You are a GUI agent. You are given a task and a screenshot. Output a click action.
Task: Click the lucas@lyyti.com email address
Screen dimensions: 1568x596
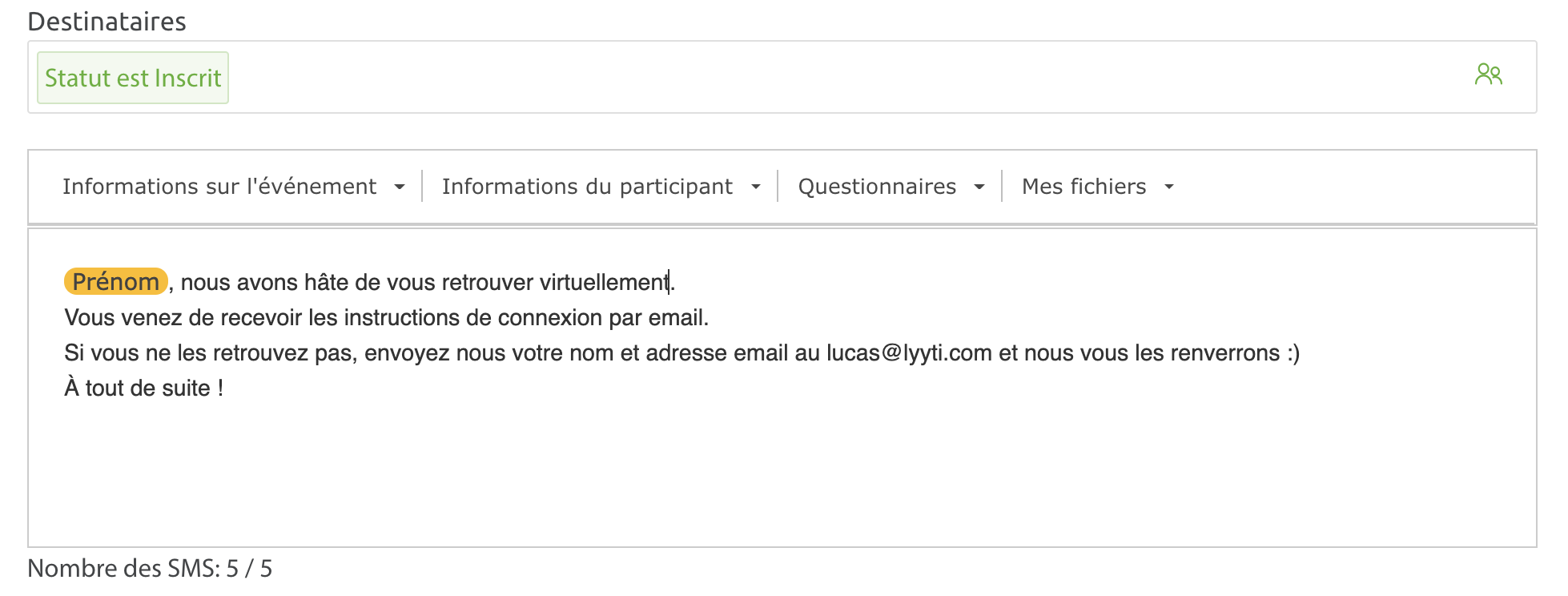point(909,353)
